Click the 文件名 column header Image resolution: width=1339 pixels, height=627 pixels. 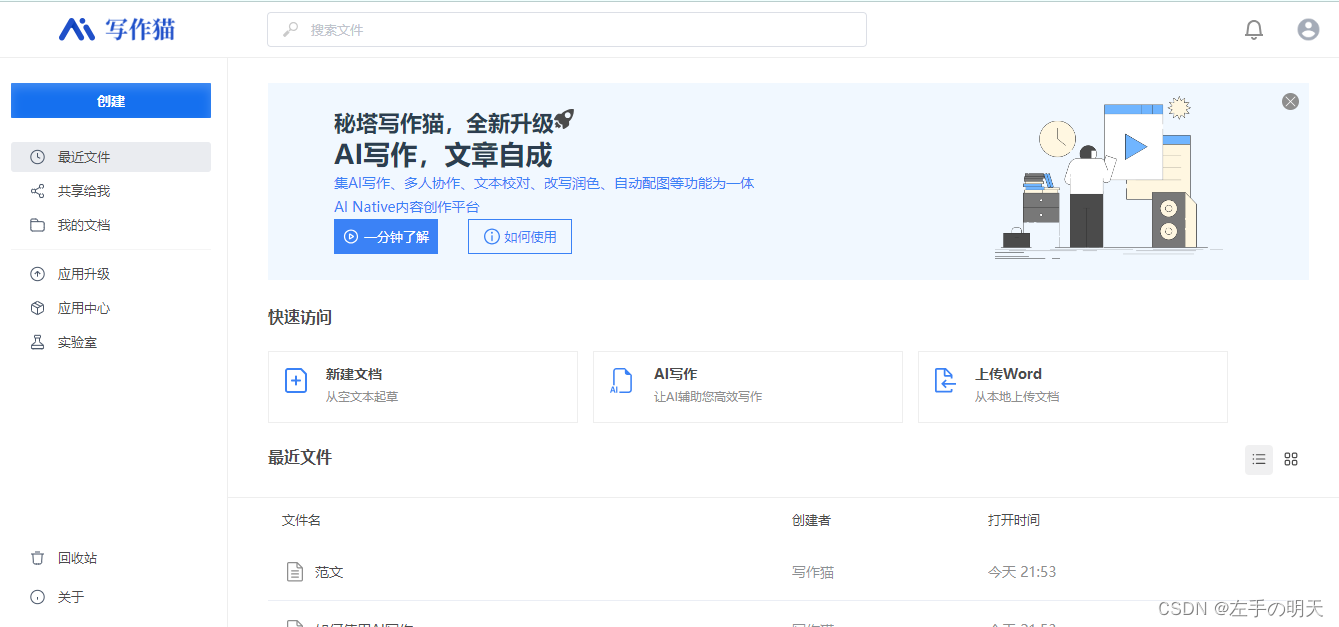pos(301,520)
